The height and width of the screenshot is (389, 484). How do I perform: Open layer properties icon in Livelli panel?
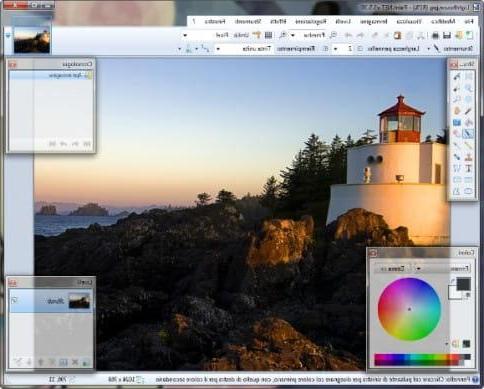pos(17,362)
